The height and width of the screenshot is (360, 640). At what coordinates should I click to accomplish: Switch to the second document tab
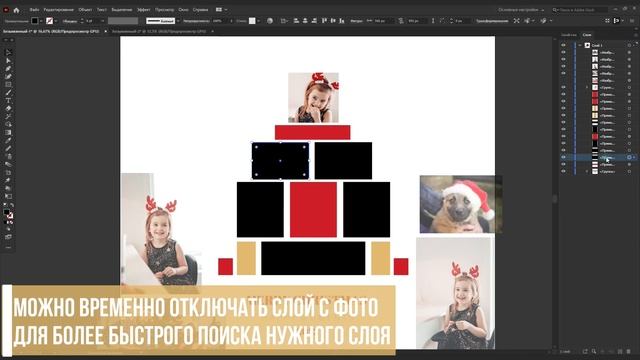(159, 31)
